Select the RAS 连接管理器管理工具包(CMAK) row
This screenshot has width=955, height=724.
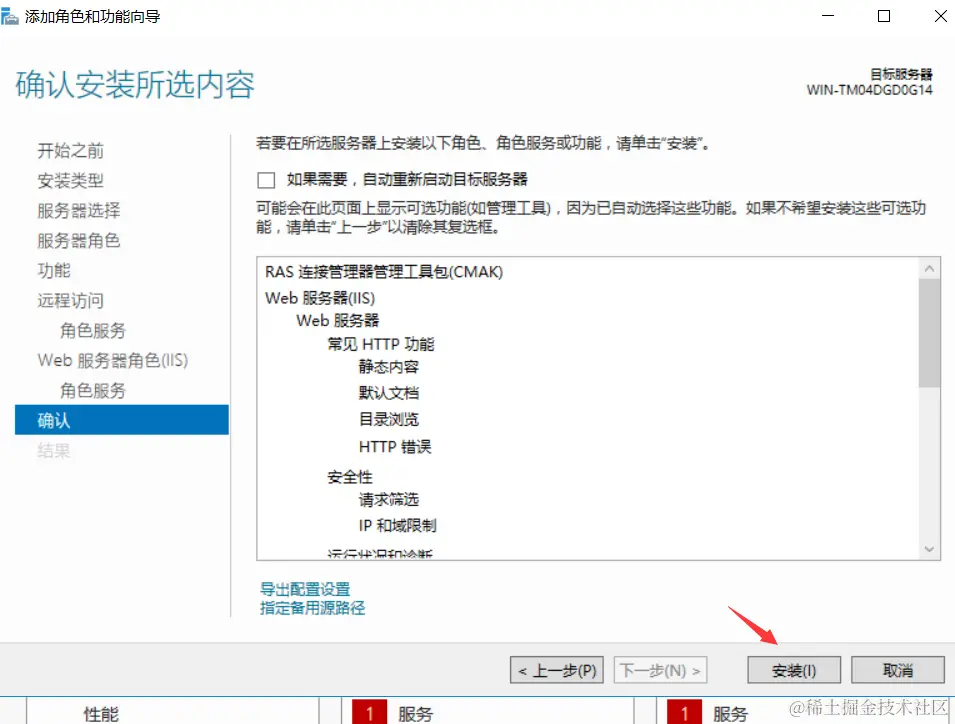pyautogui.click(x=384, y=272)
